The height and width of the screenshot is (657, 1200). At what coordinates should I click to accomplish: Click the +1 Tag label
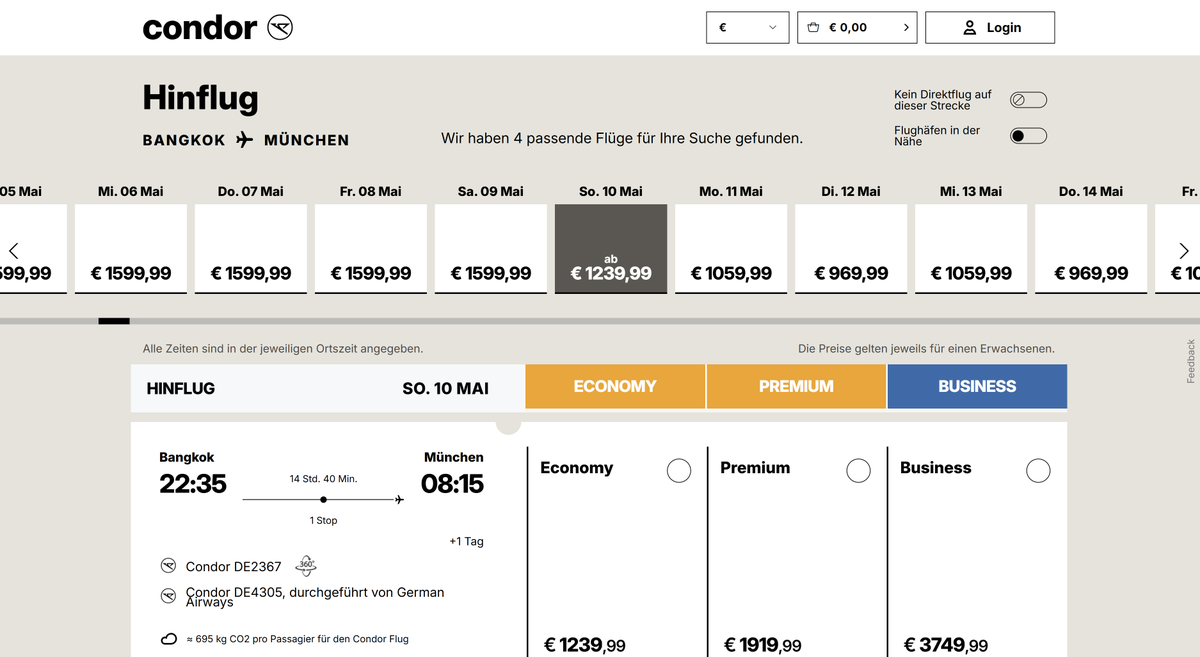[x=466, y=541]
